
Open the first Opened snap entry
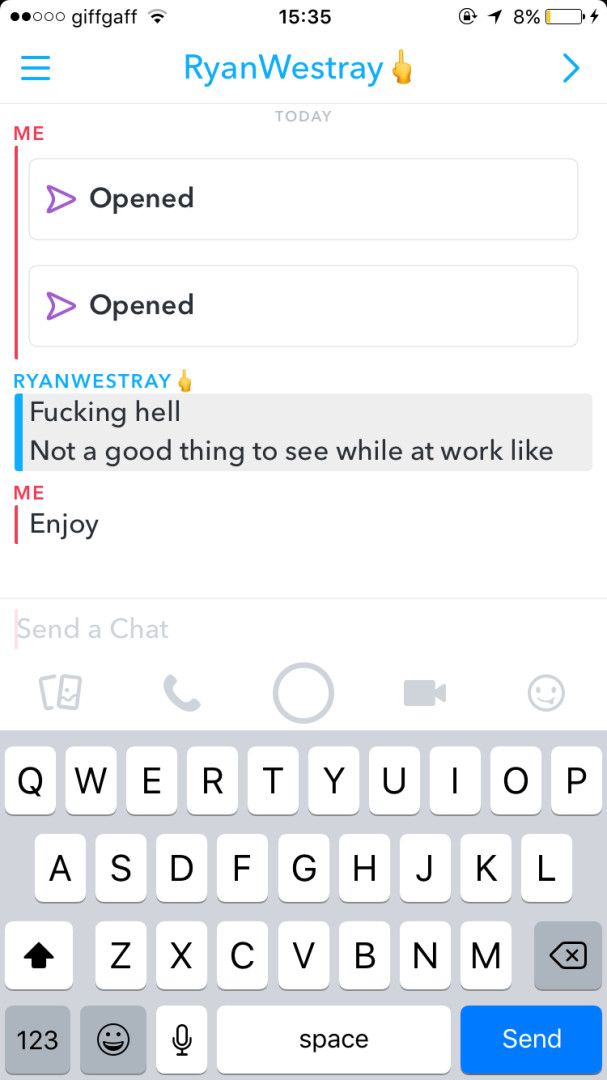(303, 199)
